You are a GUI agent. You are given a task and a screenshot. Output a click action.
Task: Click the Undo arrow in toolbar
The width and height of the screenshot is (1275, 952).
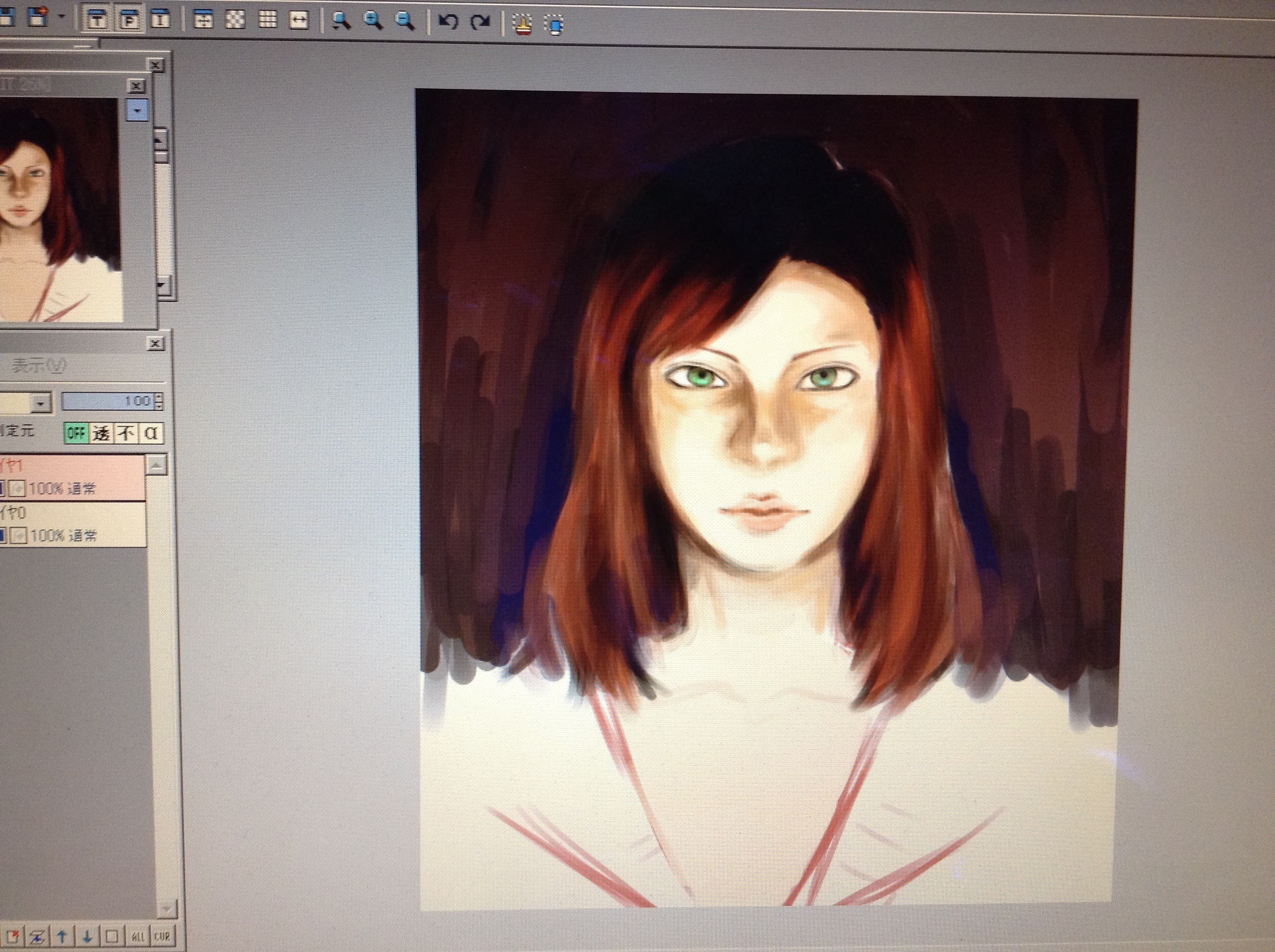pyautogui.click(x=448, y=22)
